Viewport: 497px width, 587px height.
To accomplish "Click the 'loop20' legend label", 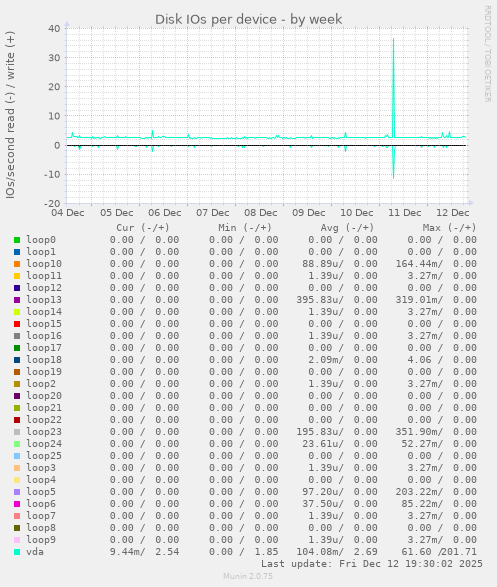I will (x=44, y=396).
